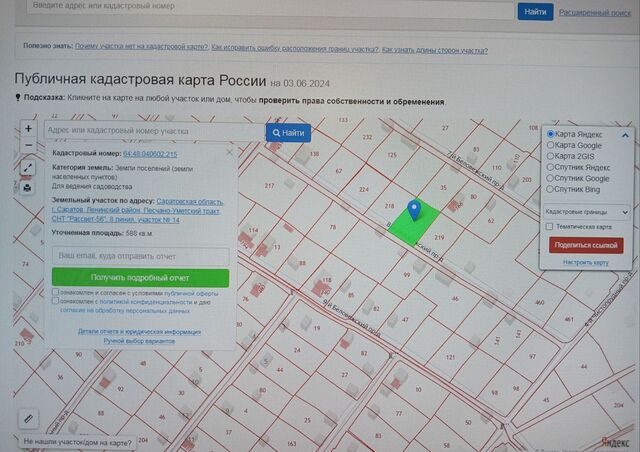
Task: Select Карта Google radio option
Action: click(x=550, y=145)
